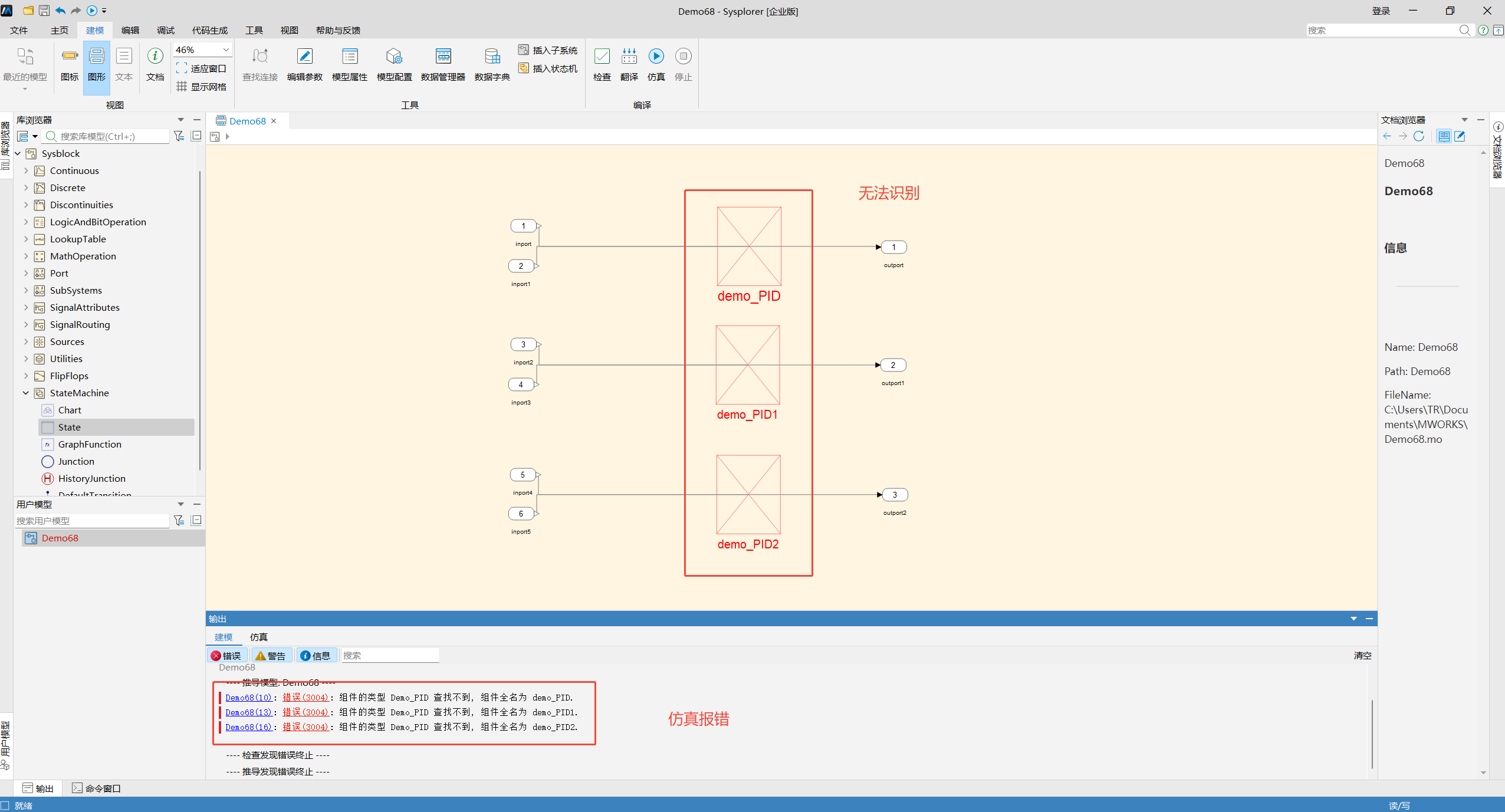Click the 翻译 translate icon

[x=629, y=56]
